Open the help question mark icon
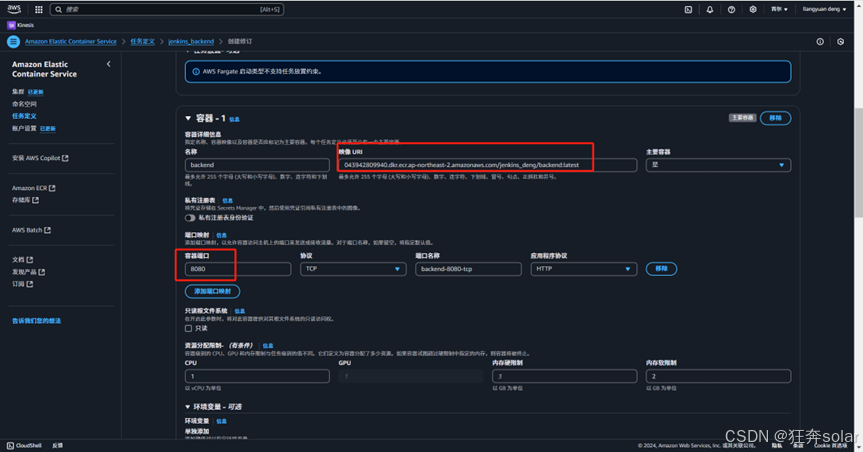 731,9
